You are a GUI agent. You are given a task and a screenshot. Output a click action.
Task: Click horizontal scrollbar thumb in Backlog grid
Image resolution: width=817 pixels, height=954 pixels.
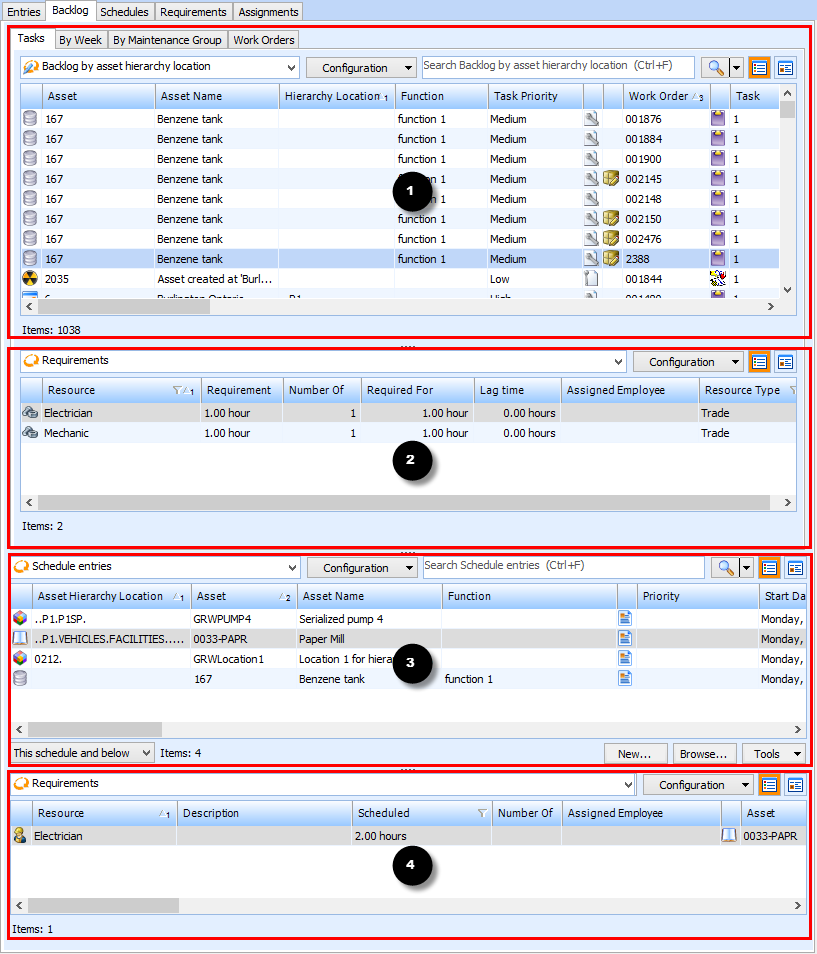(125, 307)
